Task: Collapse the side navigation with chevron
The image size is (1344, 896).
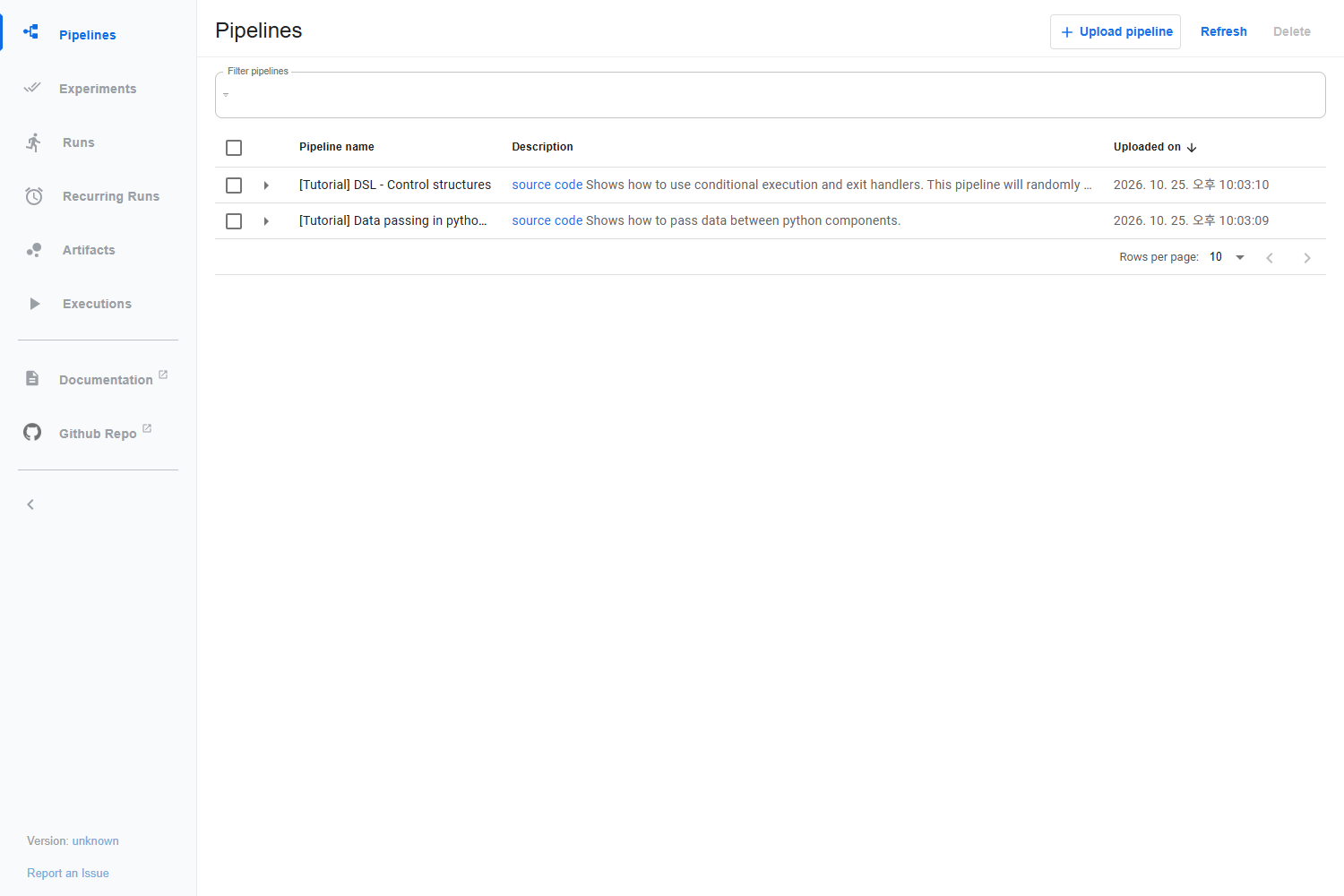Action: click(30, 504)
